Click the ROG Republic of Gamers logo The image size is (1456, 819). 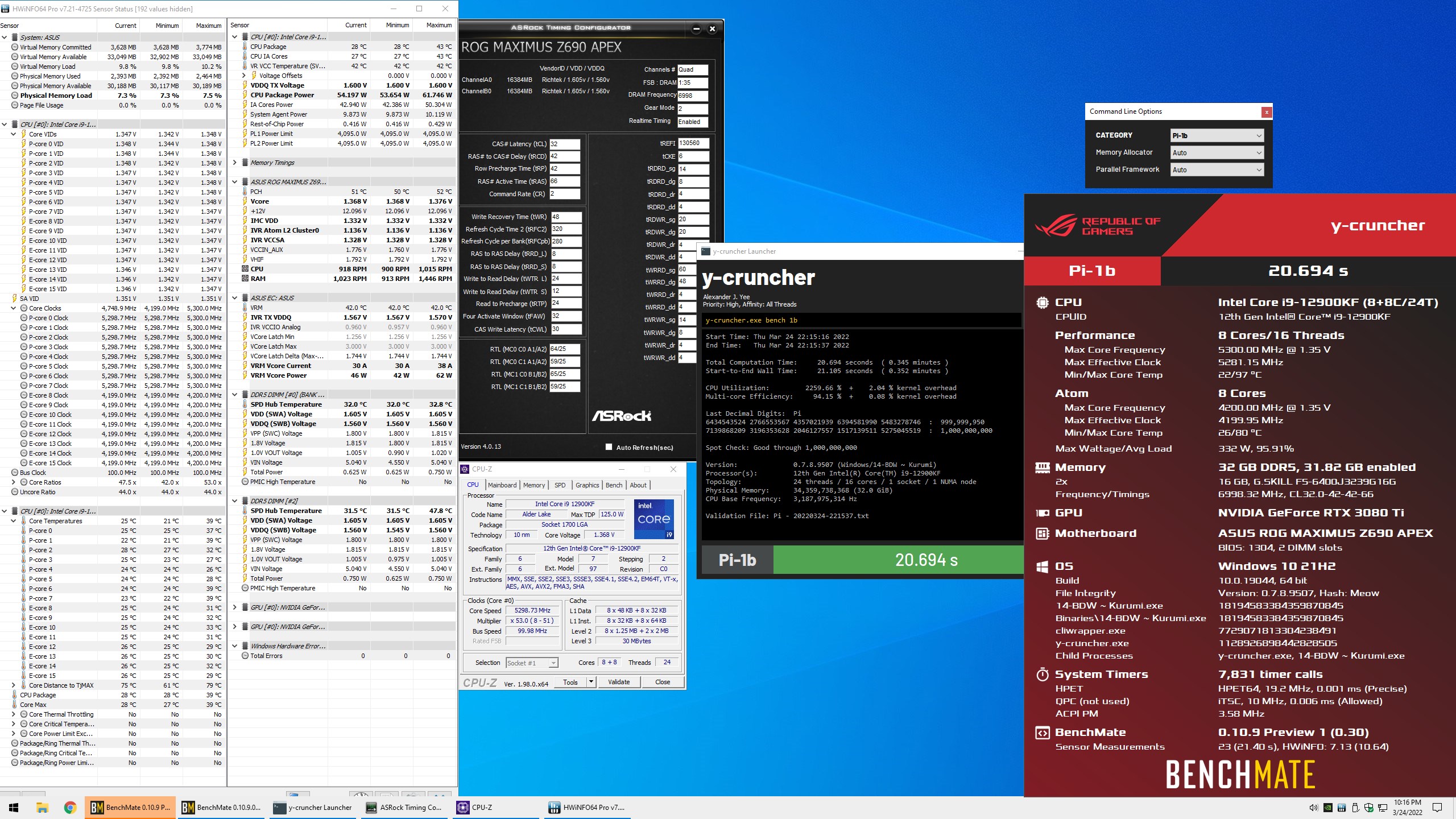pyautogui.click(x=1099, y=226)
